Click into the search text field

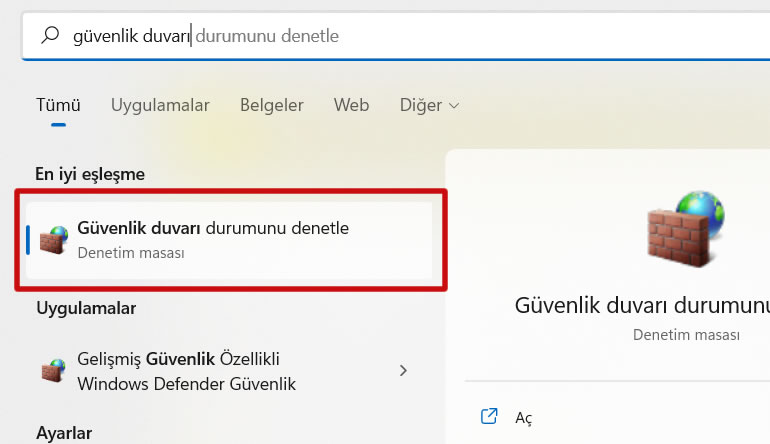point(400,36)
